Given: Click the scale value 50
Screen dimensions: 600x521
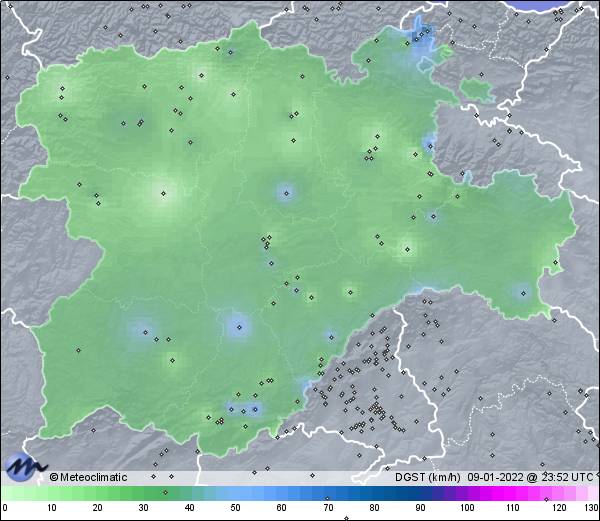Looking at the screenshot, I should 235,508.
